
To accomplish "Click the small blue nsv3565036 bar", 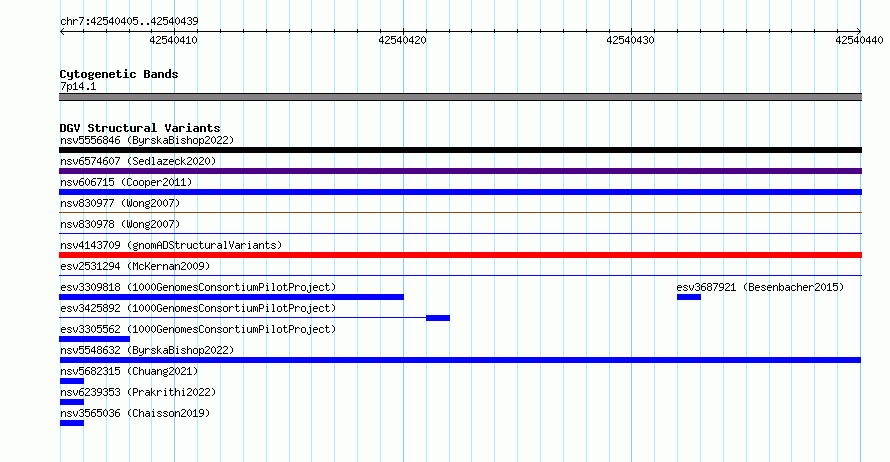I will click(x=72, y=423).
